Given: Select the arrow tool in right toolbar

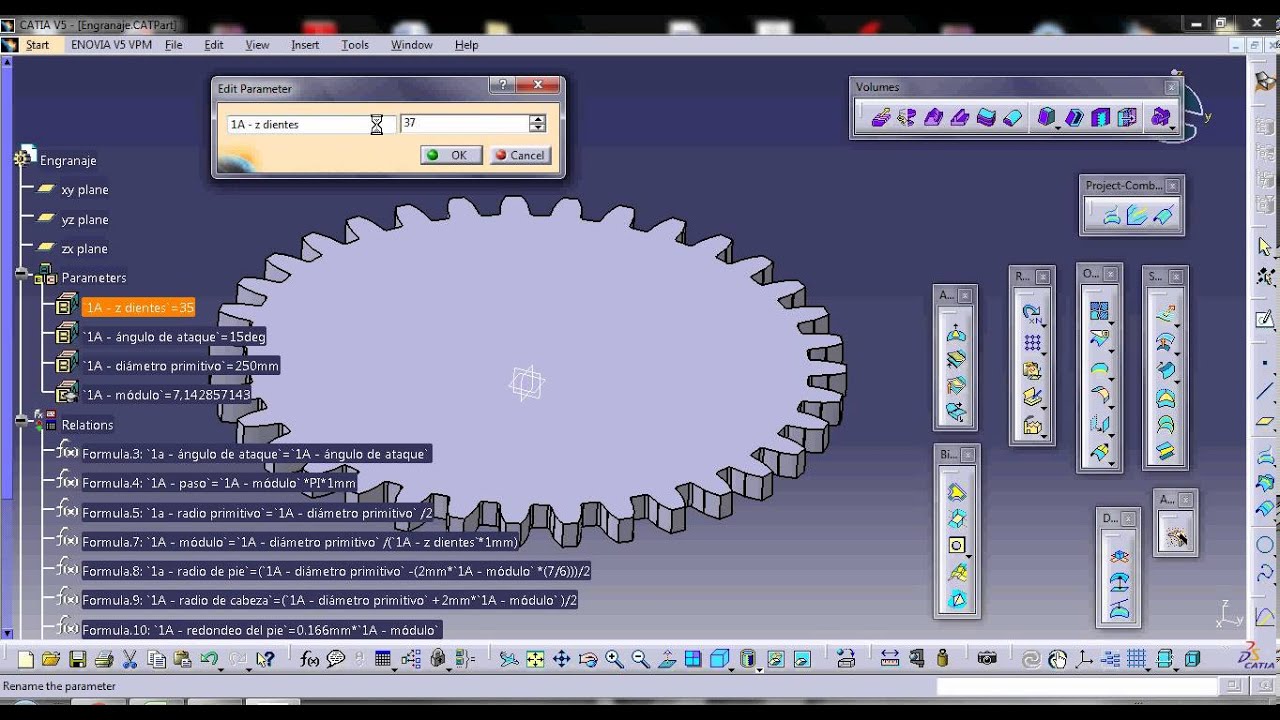Looking at the screenshot, I should [x=1264, y=246].
